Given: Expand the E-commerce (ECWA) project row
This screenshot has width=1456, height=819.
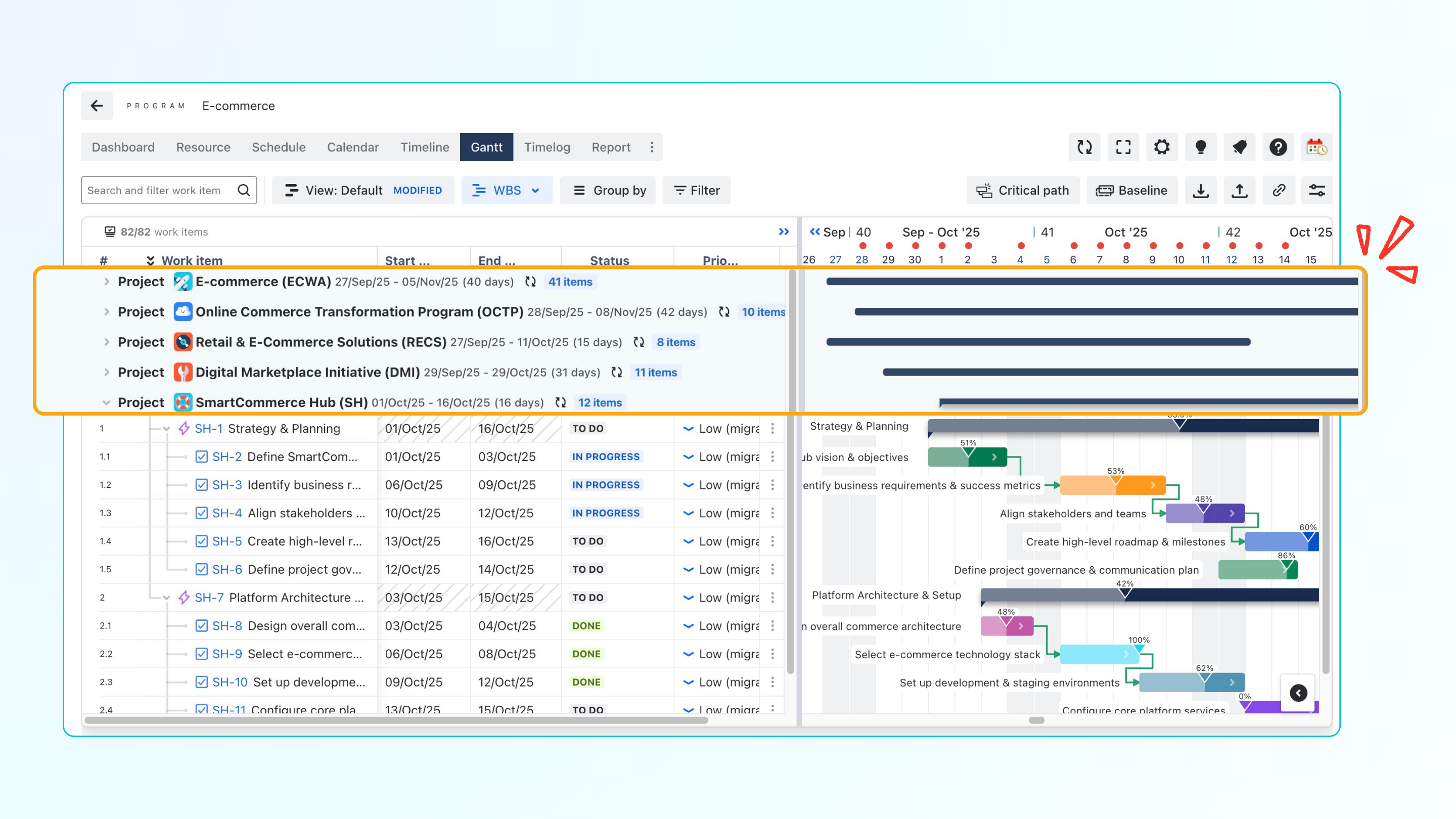Looking at the screenshot, I should (106, 282).
